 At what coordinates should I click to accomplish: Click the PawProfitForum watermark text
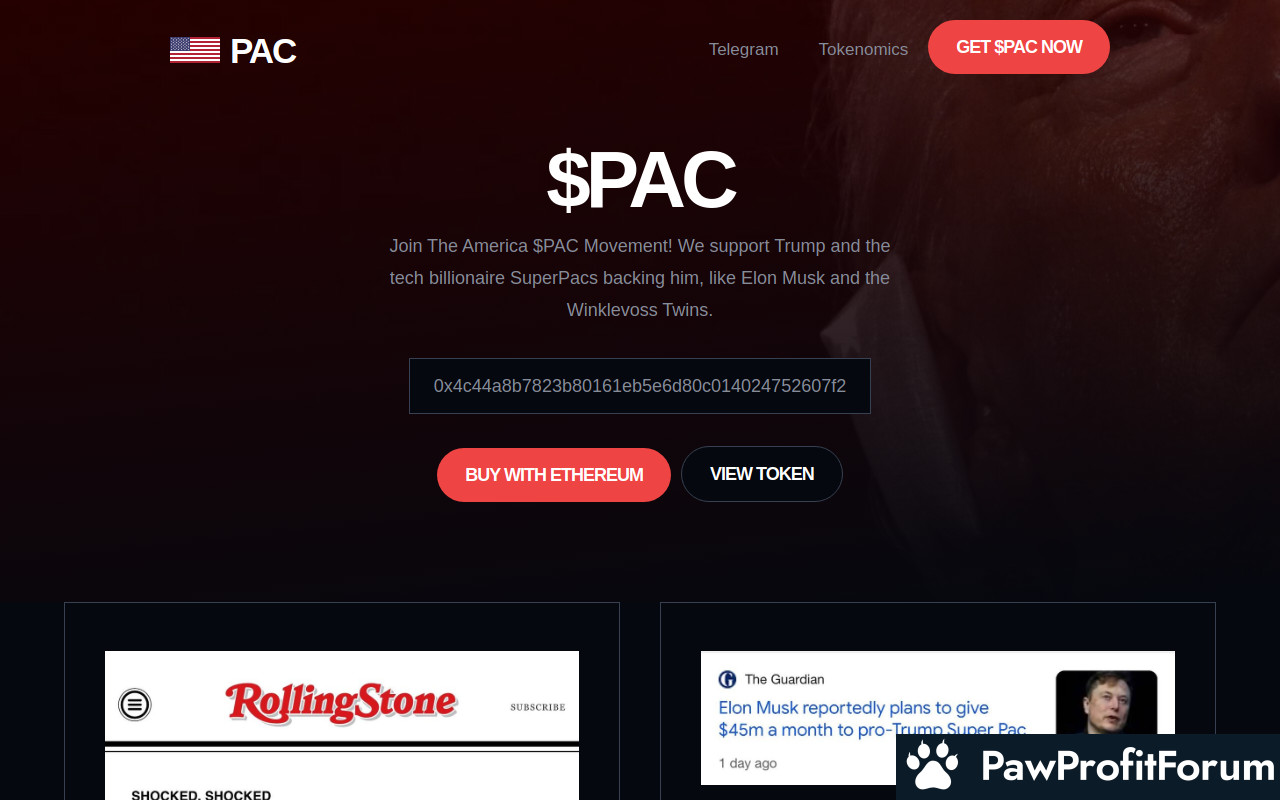(1127, 767)
